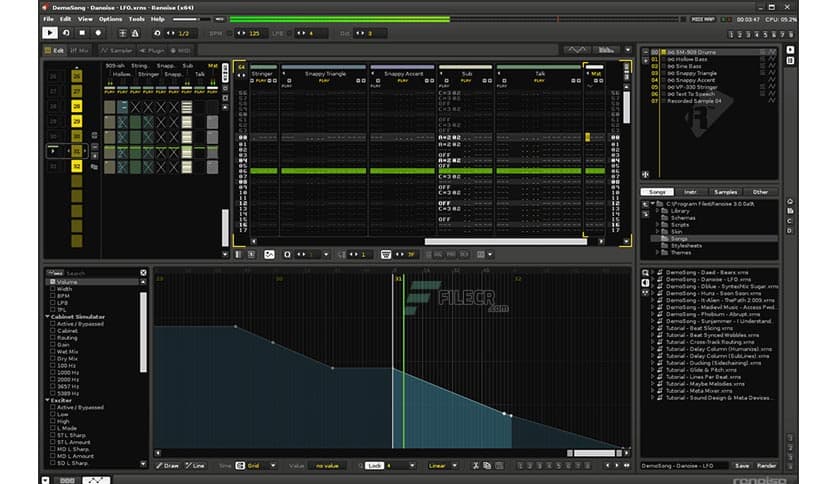Open the Help menu
Screen dimensions: 836x484
point(158,19)
